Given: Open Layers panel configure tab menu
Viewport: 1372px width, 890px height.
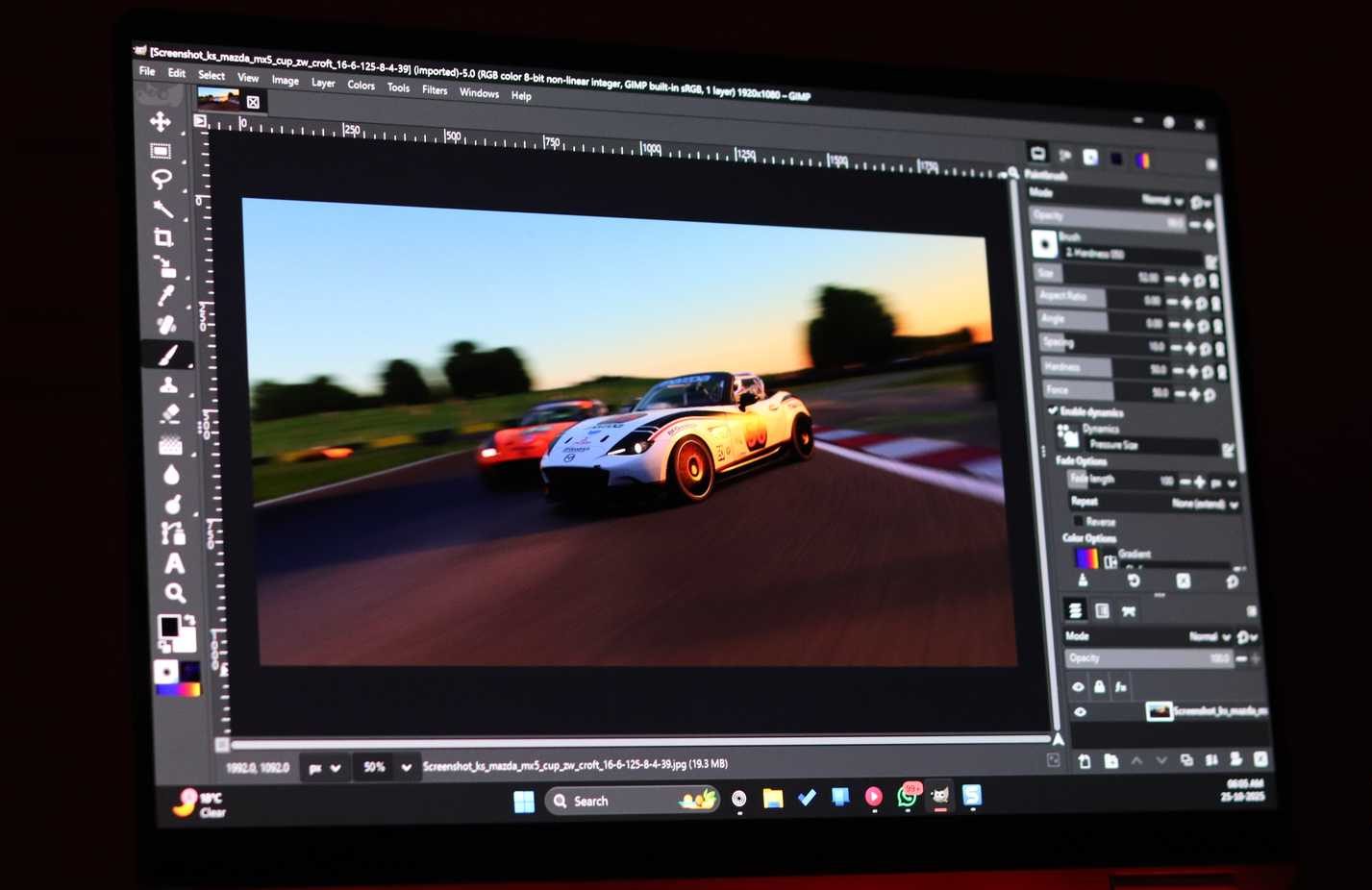Looking at the screenshot, I should click(1252, 611).
